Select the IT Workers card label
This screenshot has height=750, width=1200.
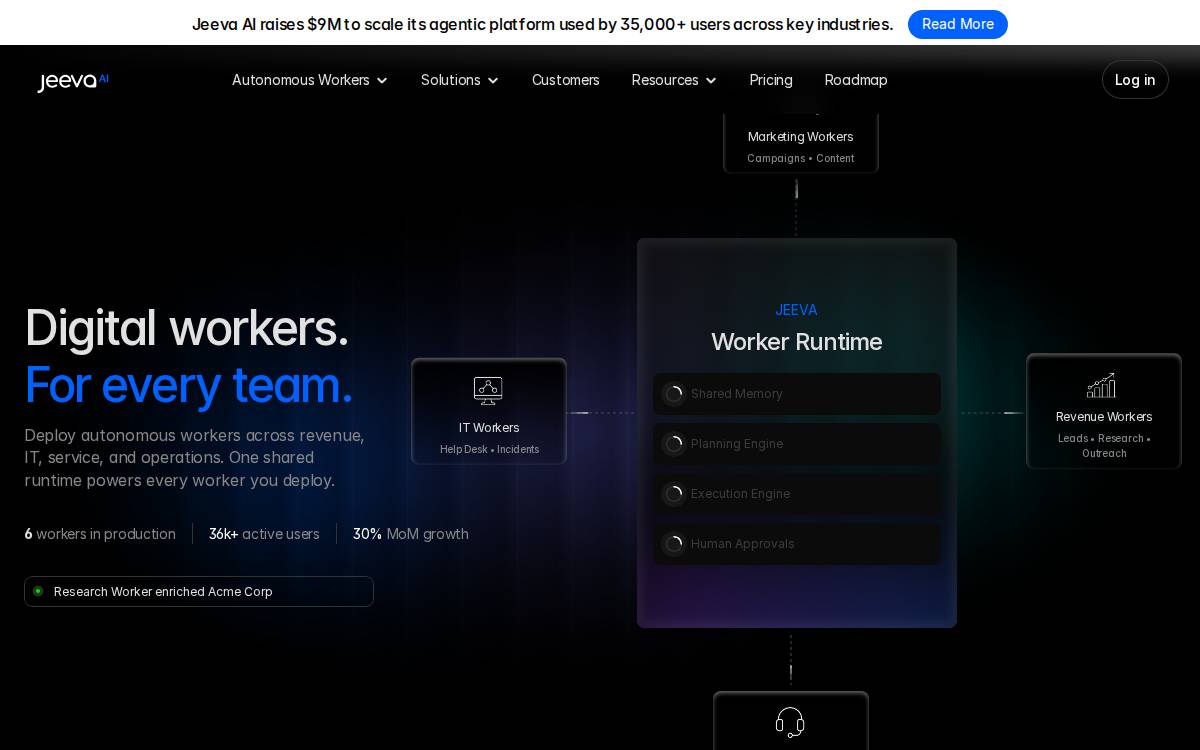point(489,428)
